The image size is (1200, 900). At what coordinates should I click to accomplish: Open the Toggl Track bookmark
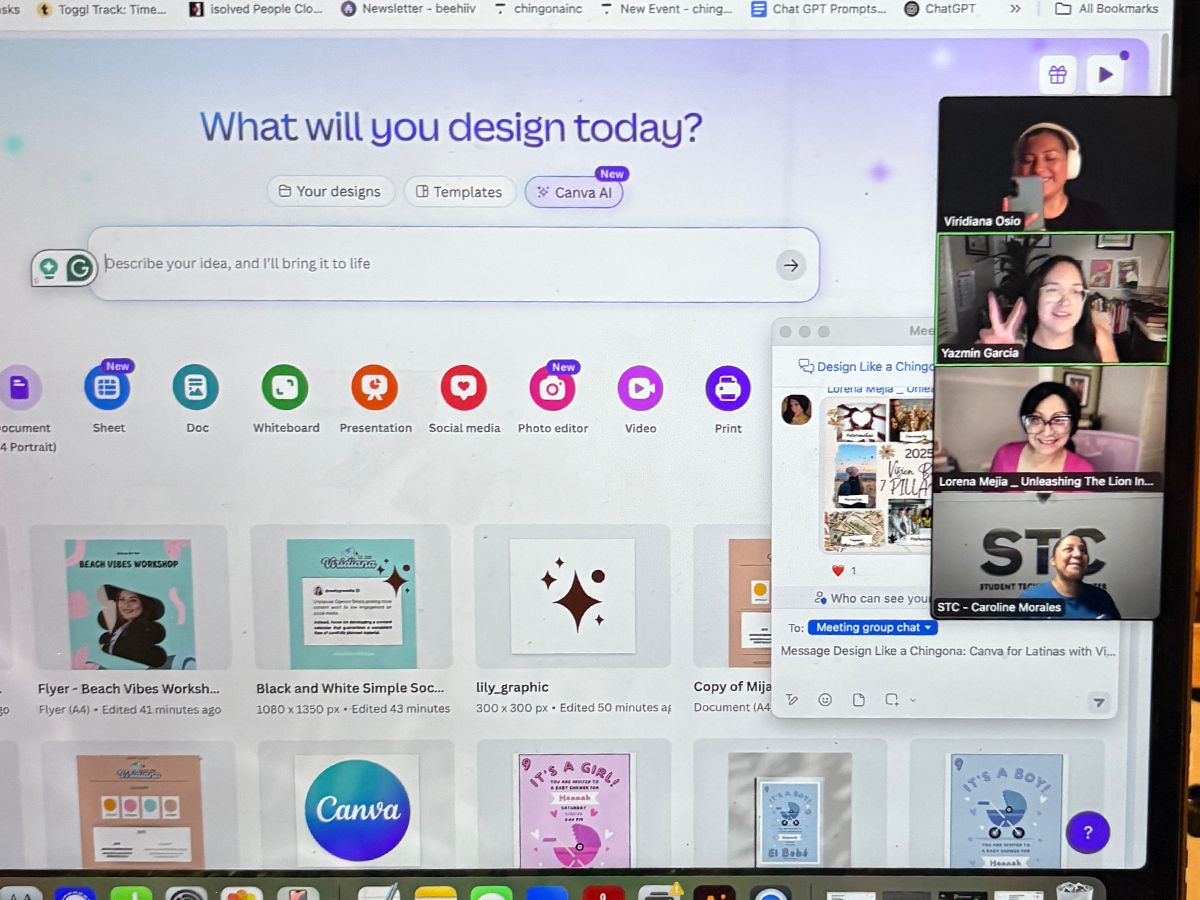pyautogui.click(x=101, y=8)
